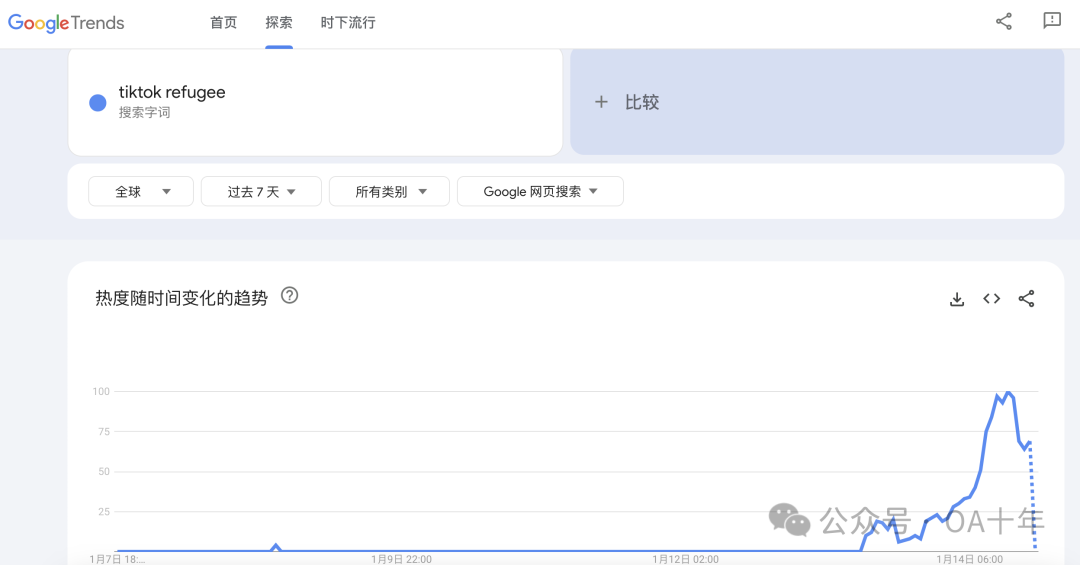
Task: Download the trend chart CSV
Action: (x=957, y=299)
